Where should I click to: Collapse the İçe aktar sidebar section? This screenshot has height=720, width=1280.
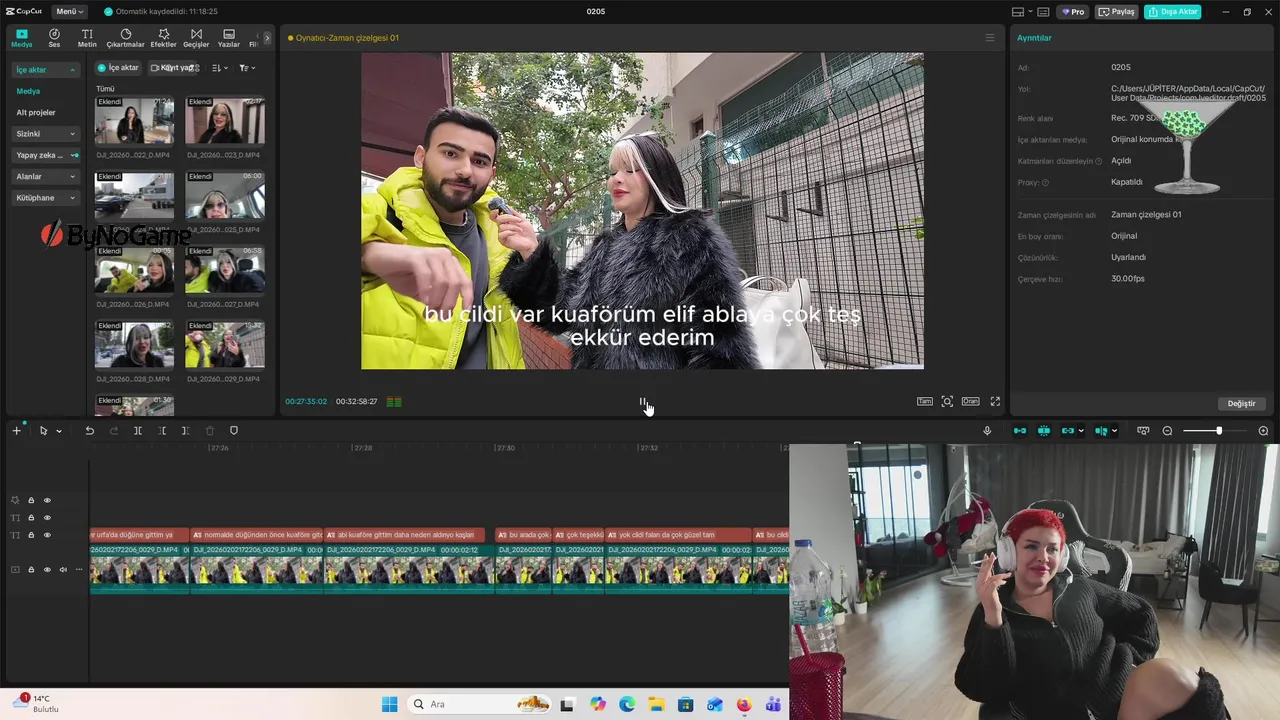point(46,70)
